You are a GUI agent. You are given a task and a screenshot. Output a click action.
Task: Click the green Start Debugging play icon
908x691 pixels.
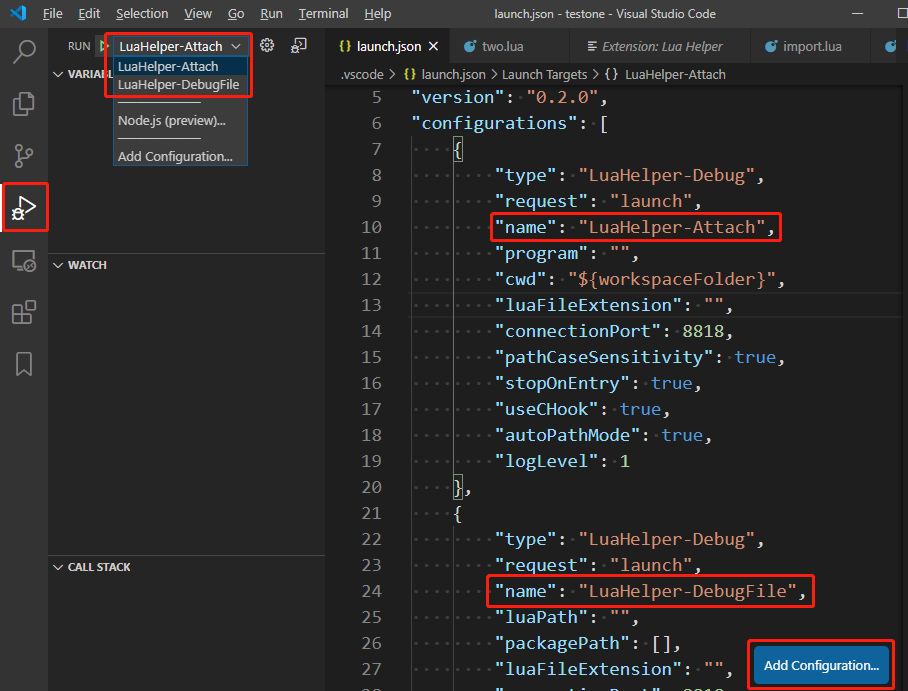[103, 46]
